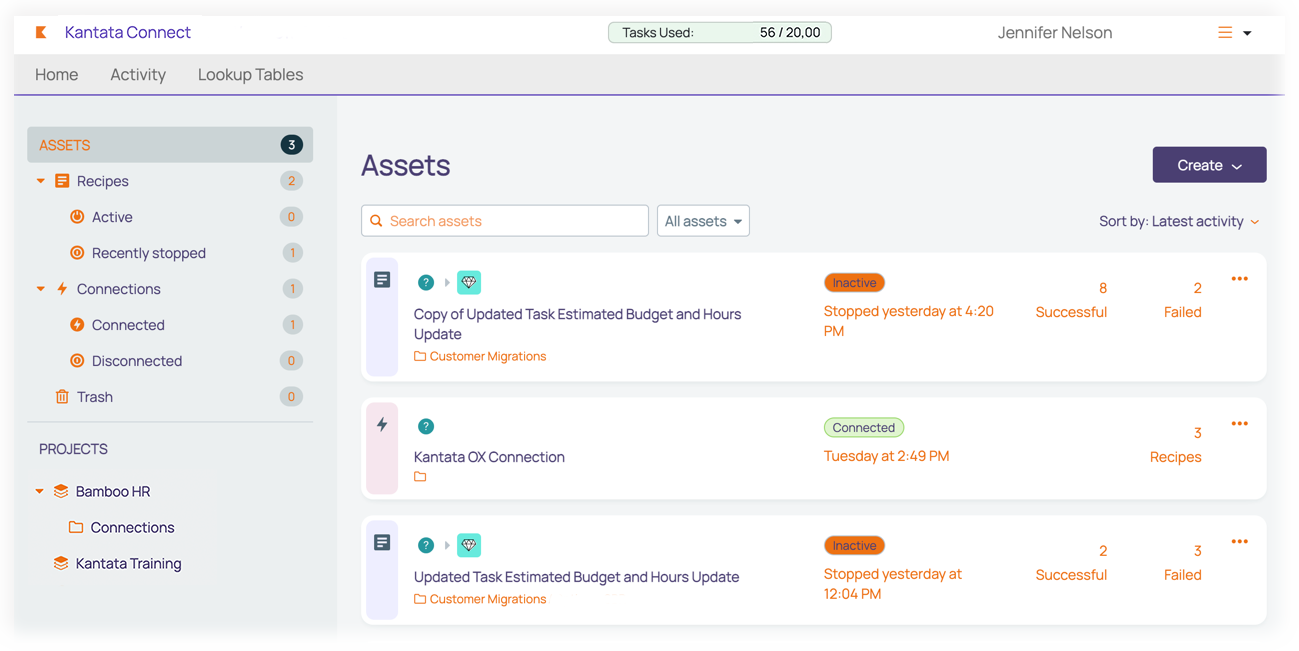Screen dimensions: 1299x651
Task: Open the Sort by Latest activity dropdown
Action: coord(1178,221)
